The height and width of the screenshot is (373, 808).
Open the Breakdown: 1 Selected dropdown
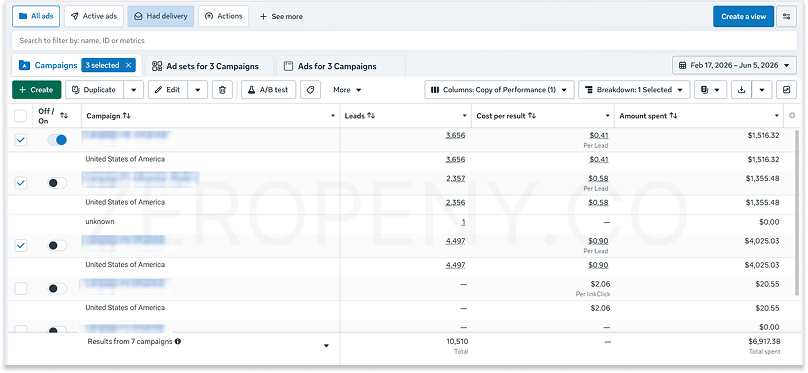[634, 90]
